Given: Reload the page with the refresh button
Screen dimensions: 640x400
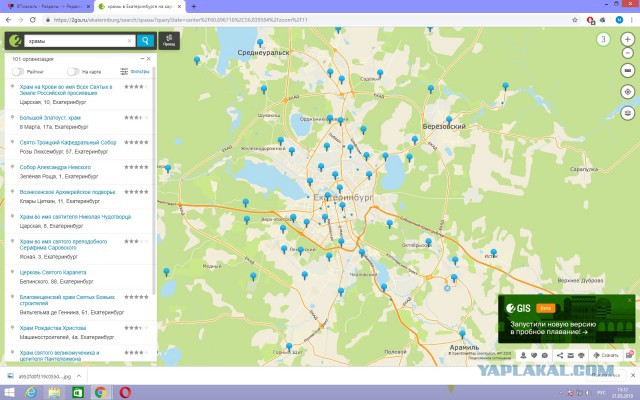Looking at the screenshot, I should click(x=33, y=20).
